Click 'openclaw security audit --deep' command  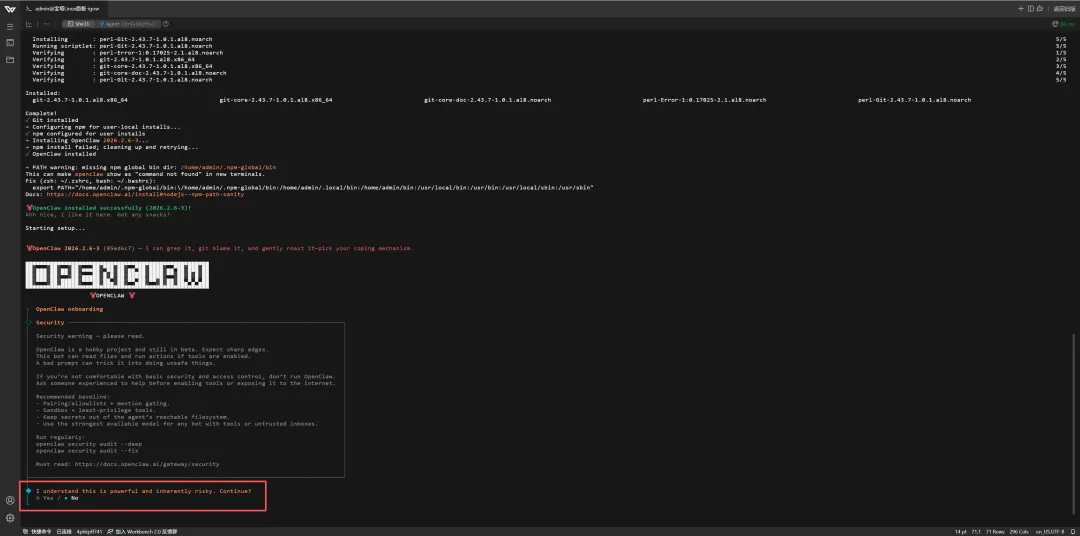pos(89,444)
